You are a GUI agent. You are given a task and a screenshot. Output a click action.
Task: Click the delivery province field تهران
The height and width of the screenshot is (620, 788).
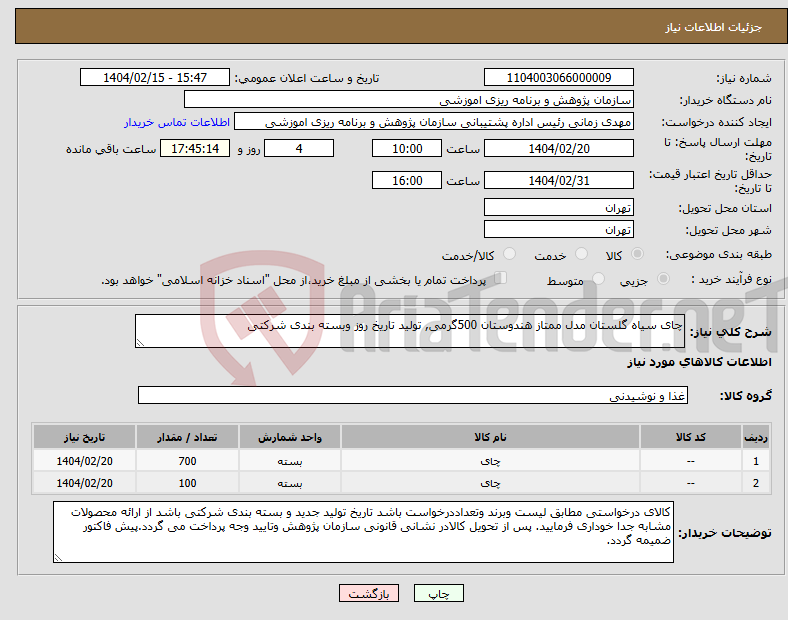coord(559,207)
